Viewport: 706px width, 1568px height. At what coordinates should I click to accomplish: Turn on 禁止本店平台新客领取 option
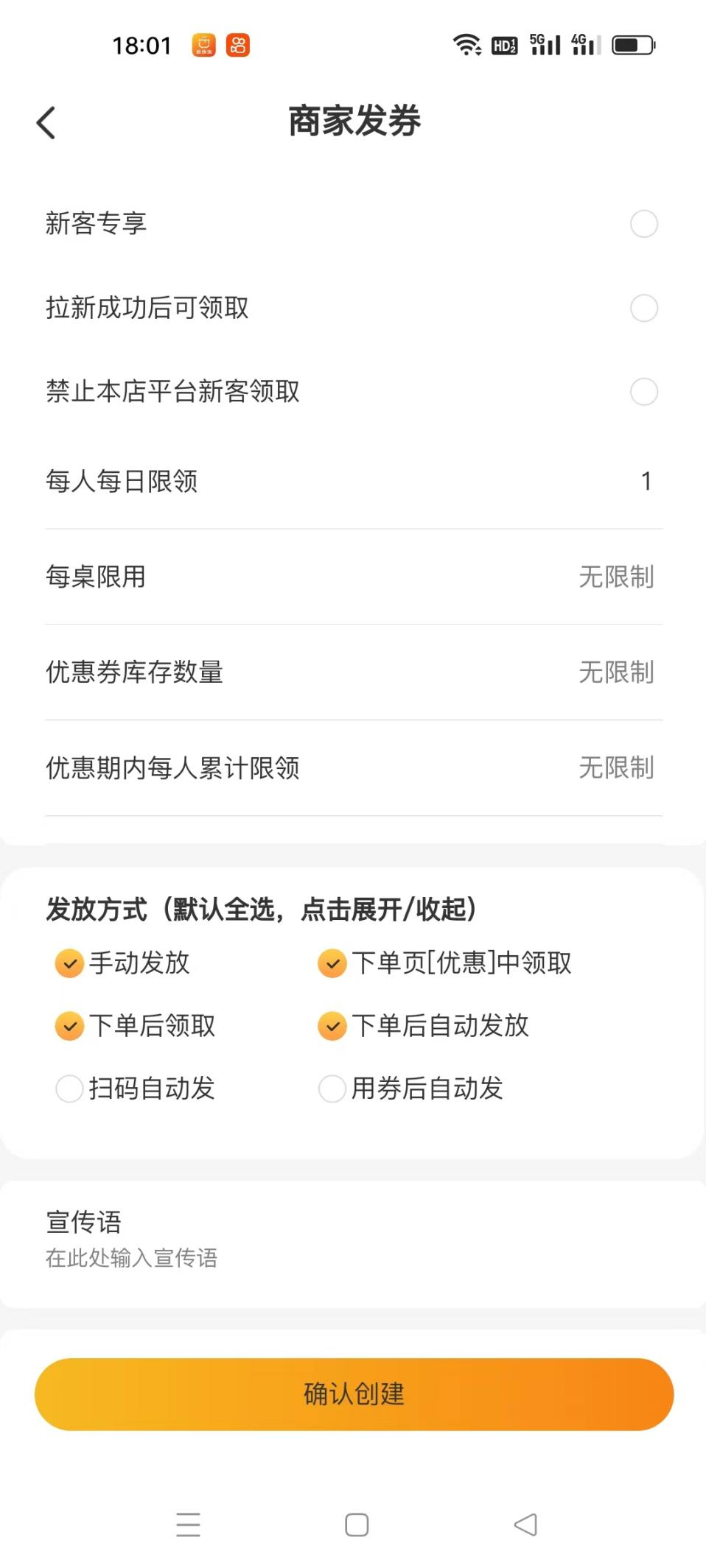coord(643,392)
